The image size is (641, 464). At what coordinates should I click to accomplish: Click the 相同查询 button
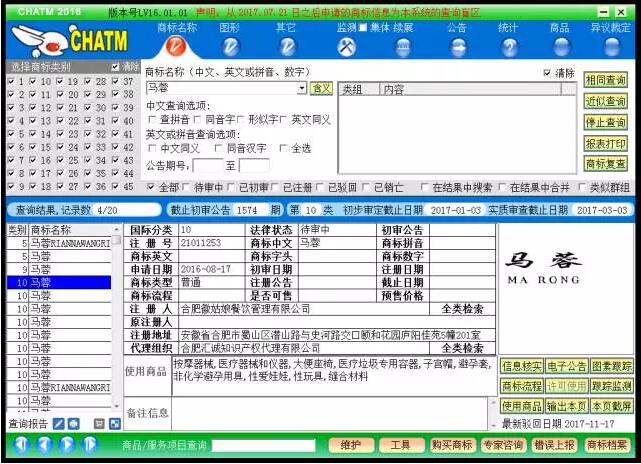[606, 79]
